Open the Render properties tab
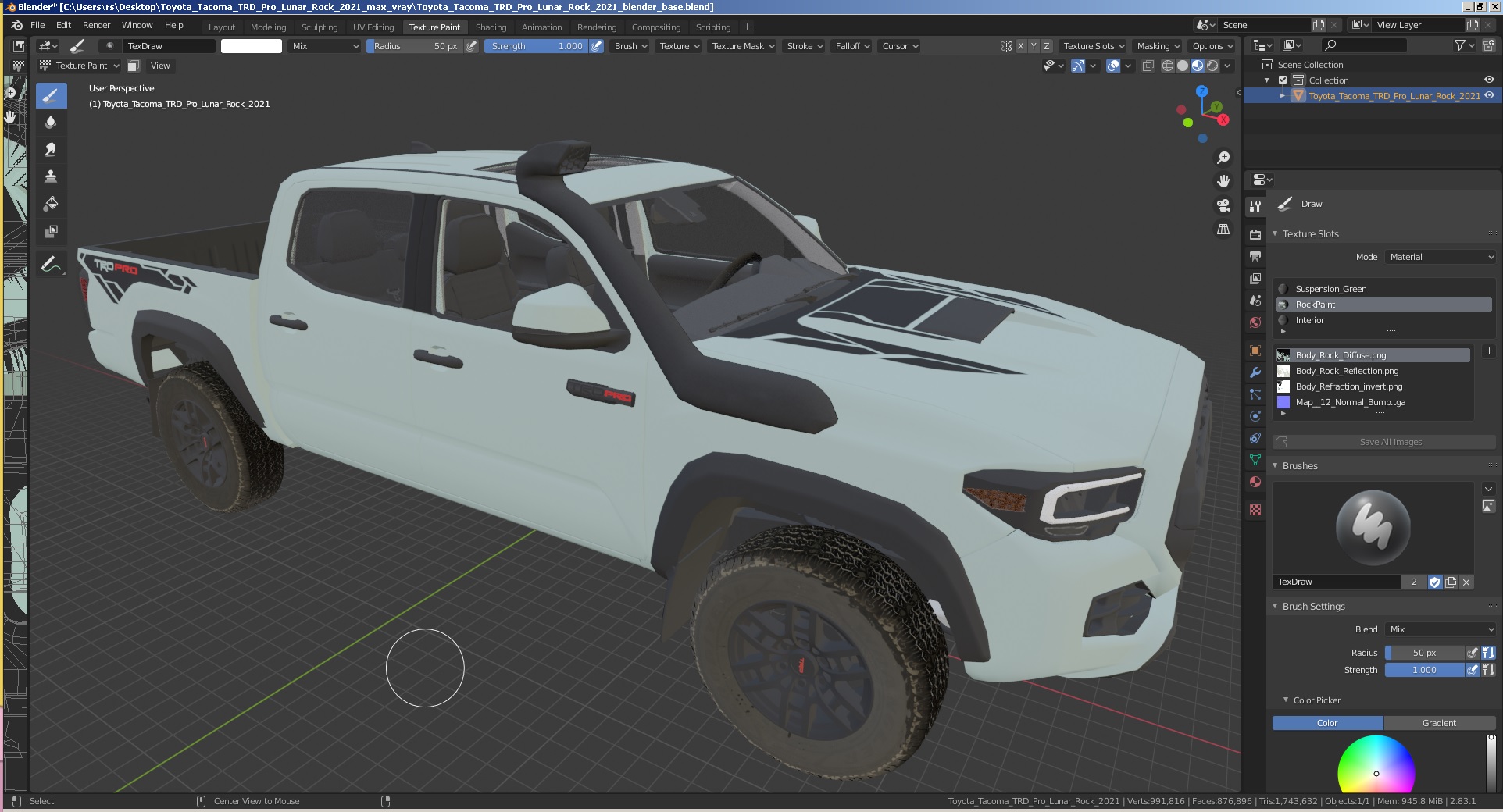 [x=1255, y=235]
